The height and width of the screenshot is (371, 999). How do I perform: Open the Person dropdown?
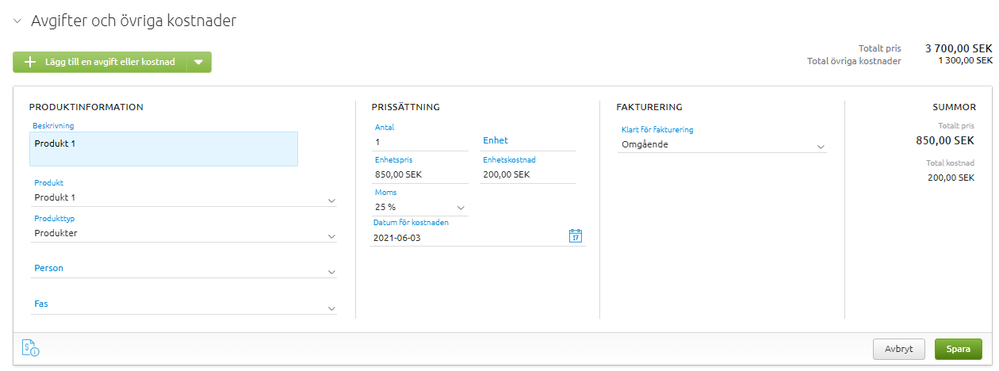coord(184,269)
